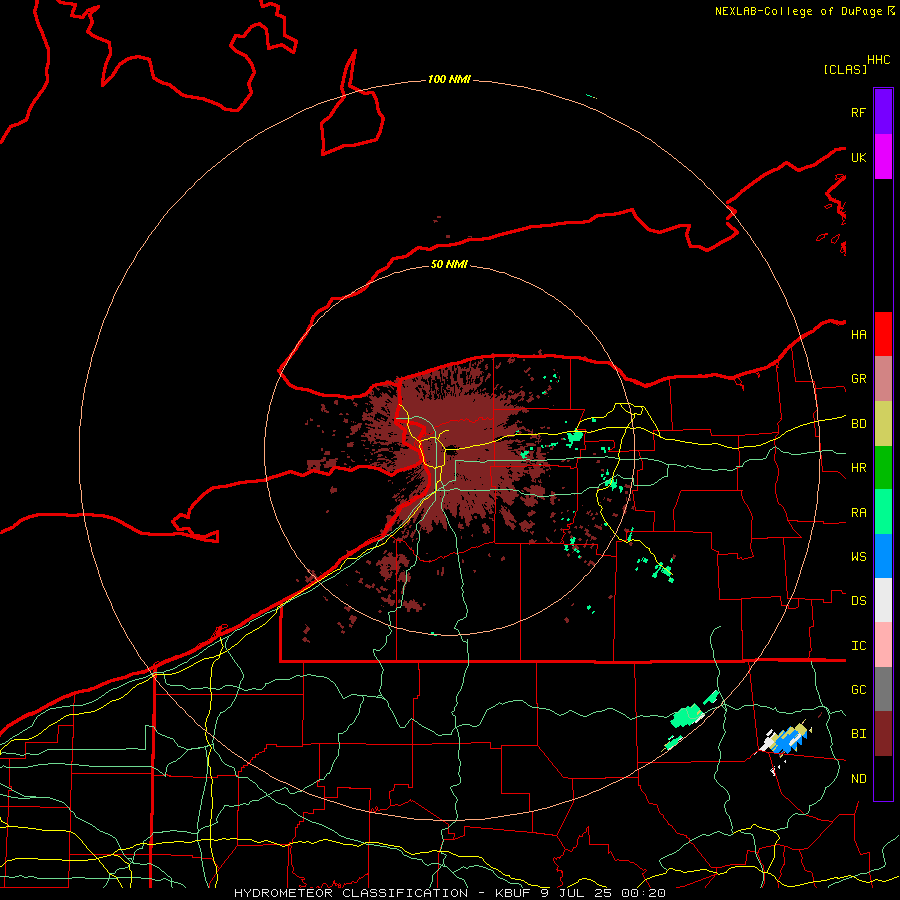Click the RF legend label
This screenshot has height=900, width=900.
(858, 112)
